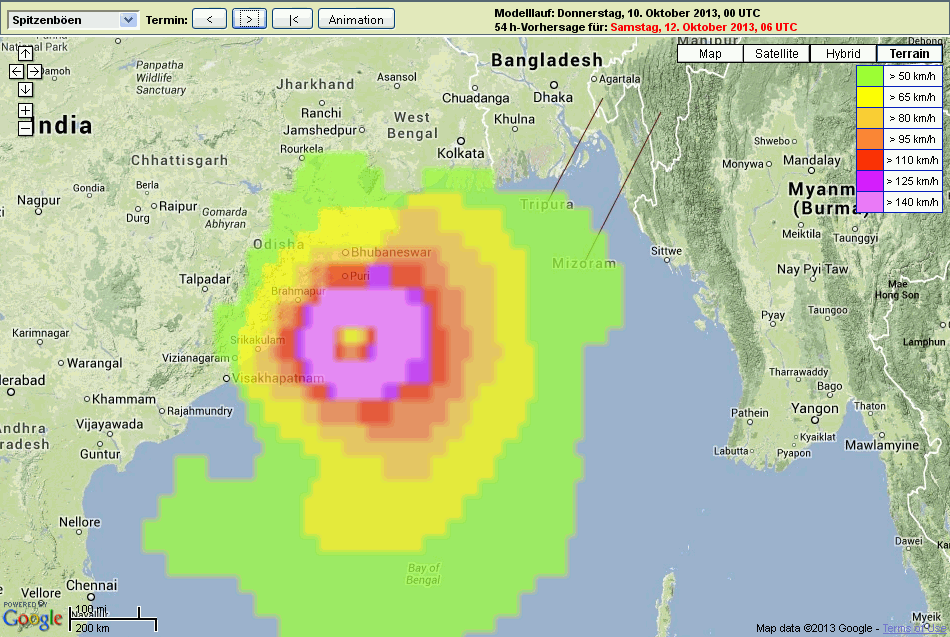This screenshot has width=950, height=637.
Task: Switch to the Map view tab
Action: click(710, 54)
